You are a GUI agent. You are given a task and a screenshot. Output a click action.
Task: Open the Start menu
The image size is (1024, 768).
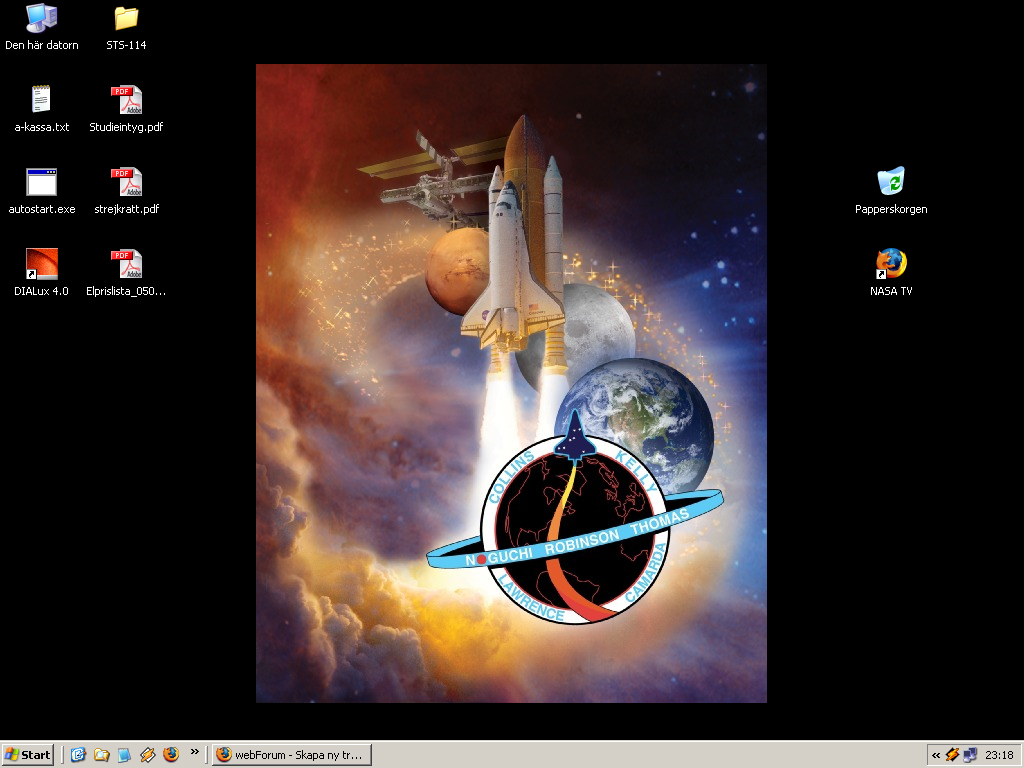(x=27, y=755)
